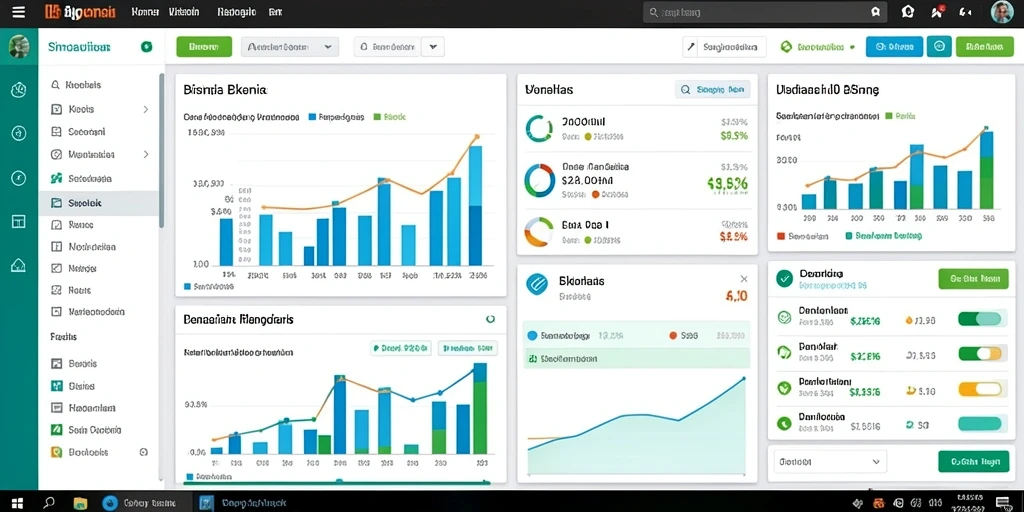
Task: Toggle the teal switch in the last checklist row
Action: 980,424
